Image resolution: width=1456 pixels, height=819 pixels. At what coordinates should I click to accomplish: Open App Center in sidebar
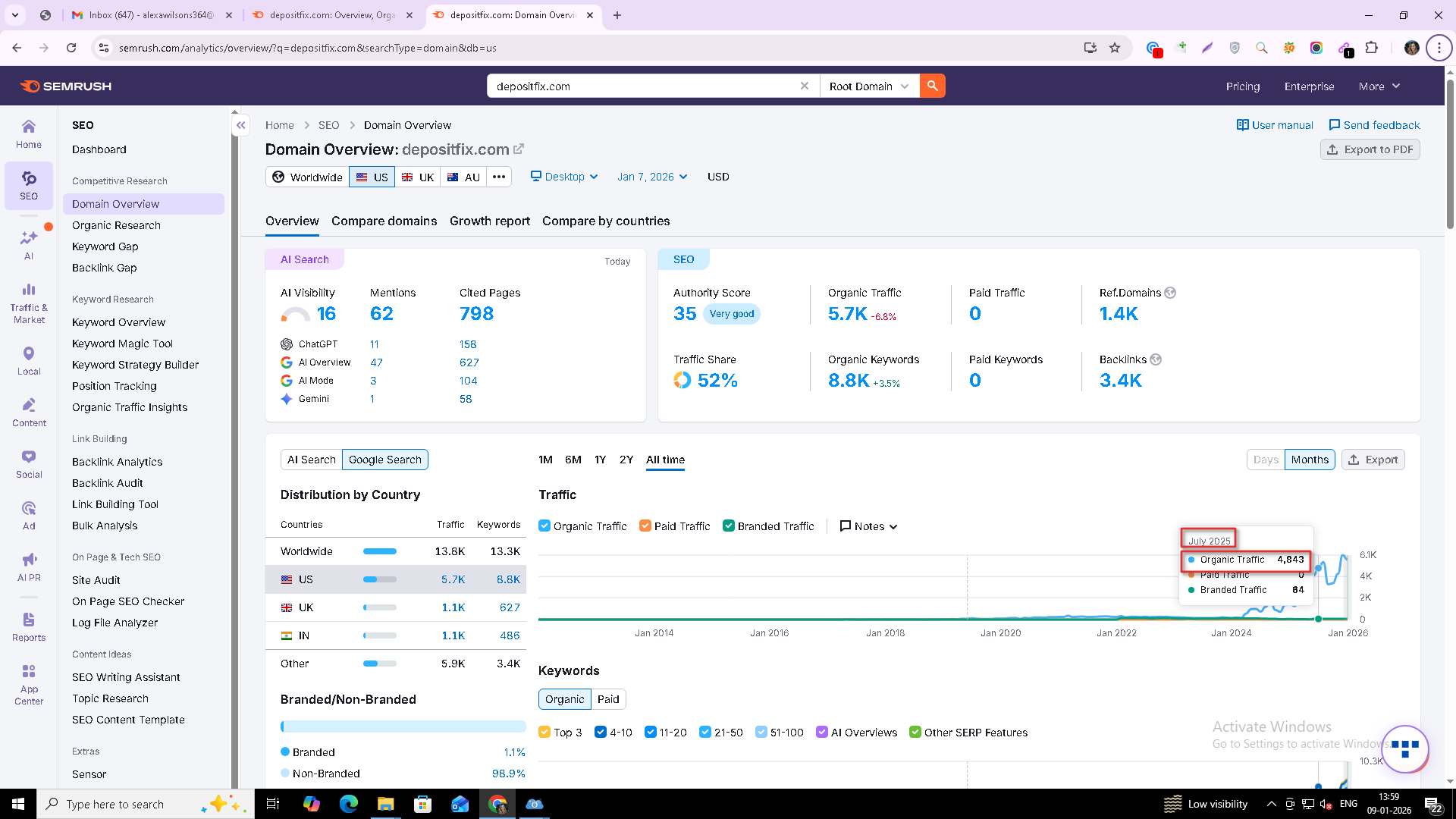click(29, 685)
